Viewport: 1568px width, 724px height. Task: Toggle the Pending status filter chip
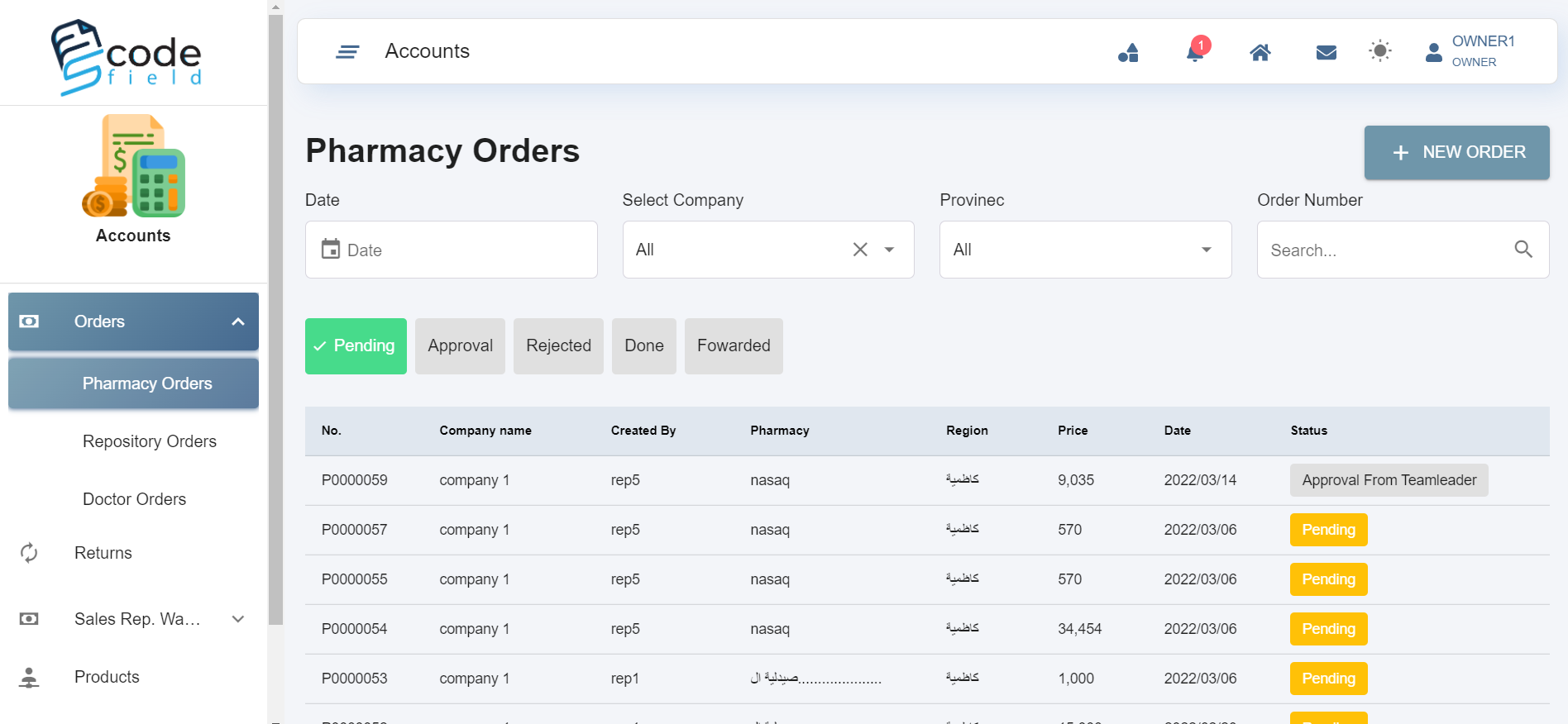tap(356, 346)
